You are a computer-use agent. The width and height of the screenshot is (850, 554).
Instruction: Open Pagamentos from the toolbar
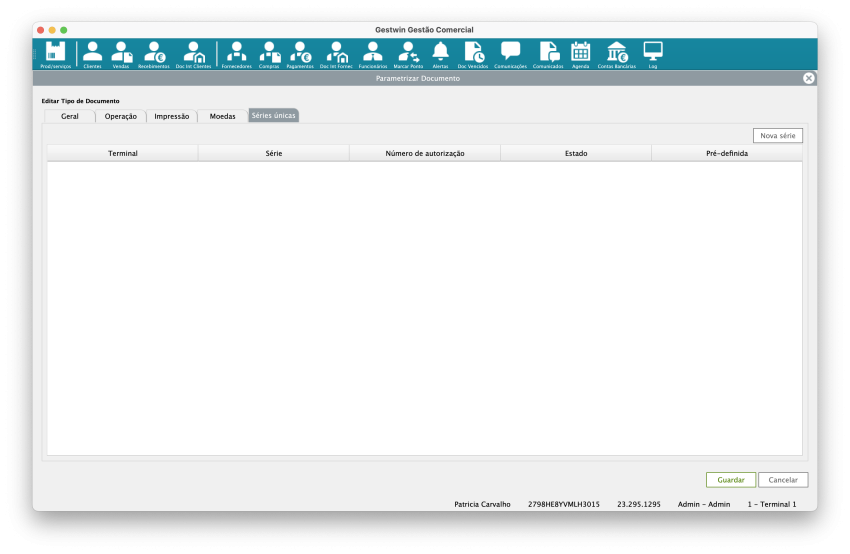[300, 53]
